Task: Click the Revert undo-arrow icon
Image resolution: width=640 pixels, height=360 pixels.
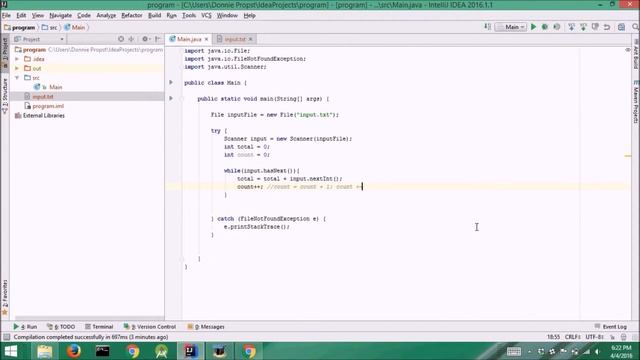Action: coord(607,27)
